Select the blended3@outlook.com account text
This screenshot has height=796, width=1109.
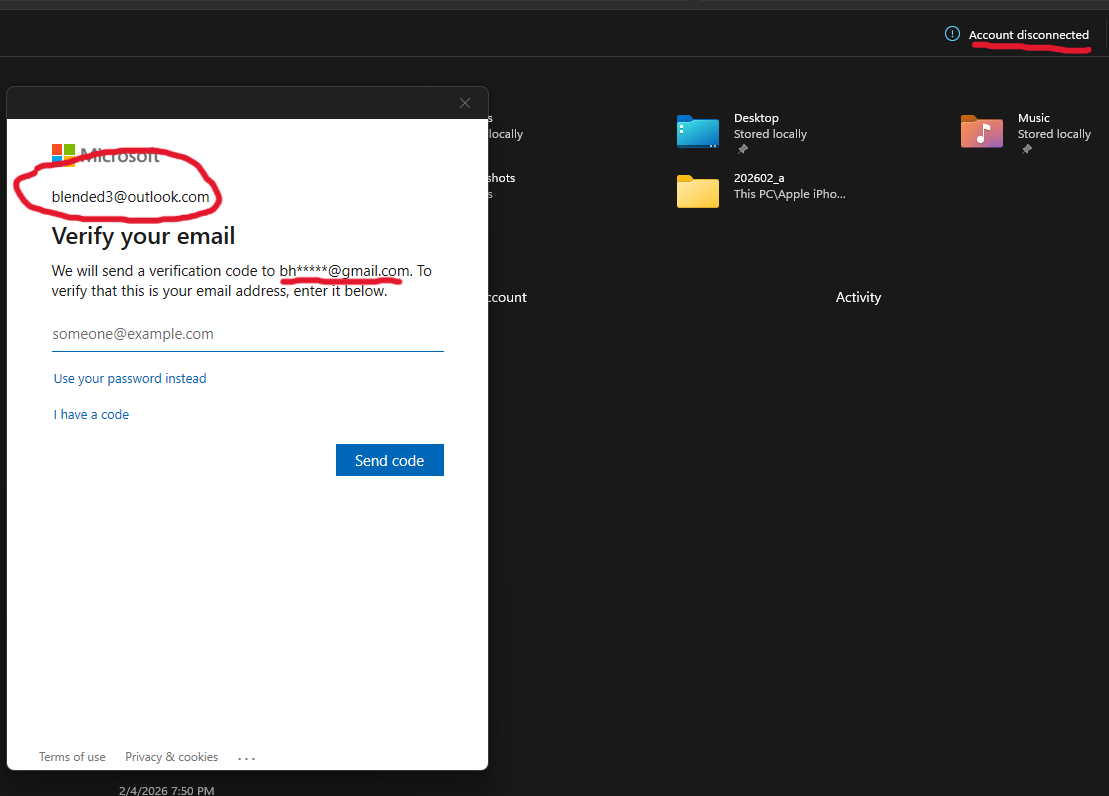[x=130, y=197]
